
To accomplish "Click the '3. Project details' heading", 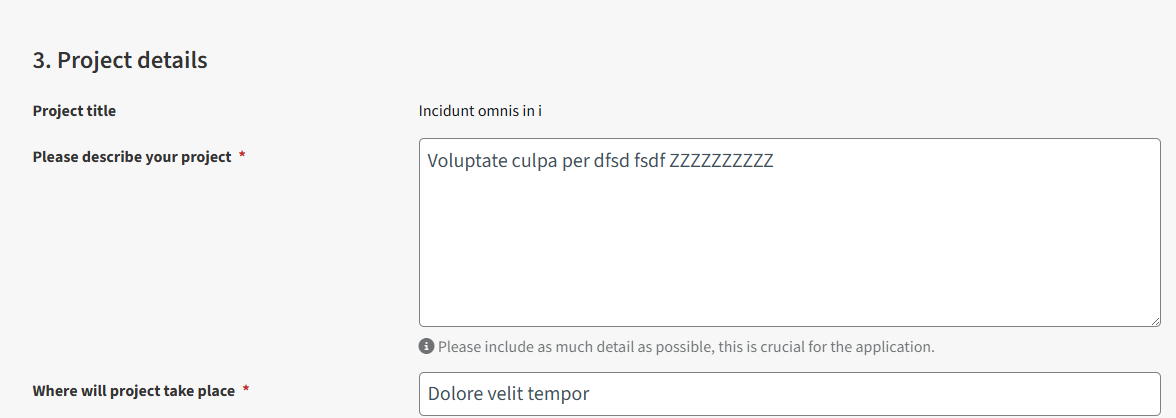I will click(x=120, y=60).
